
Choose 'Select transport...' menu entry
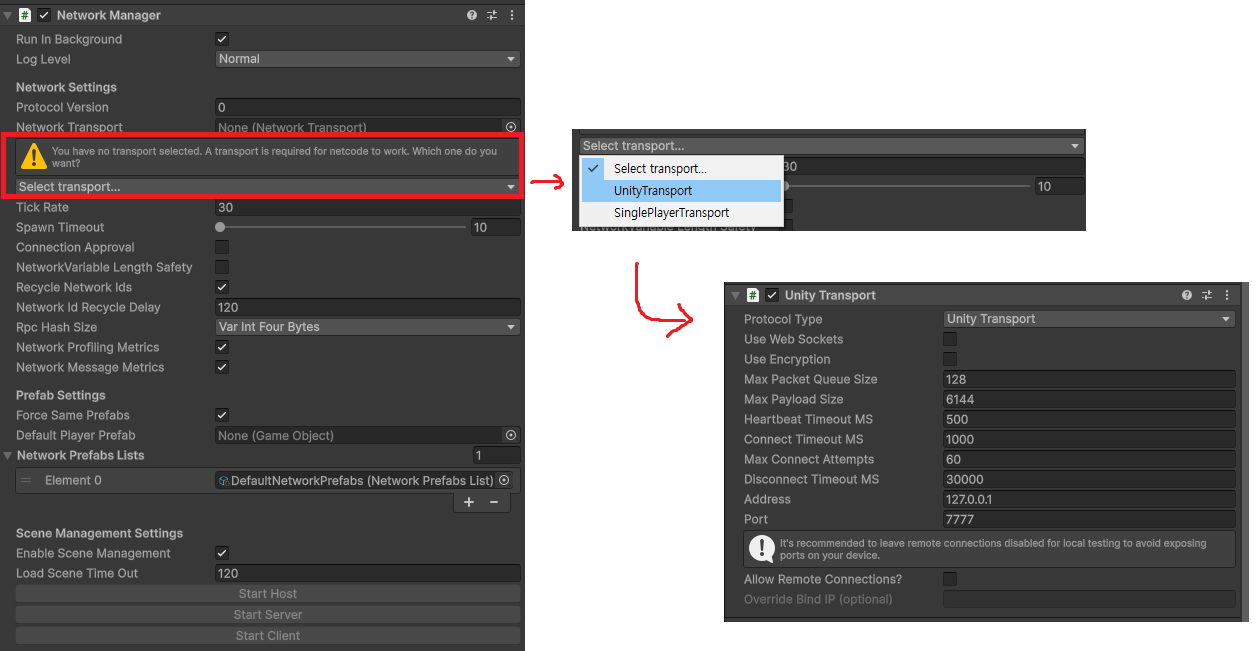(x=681, y=169)
